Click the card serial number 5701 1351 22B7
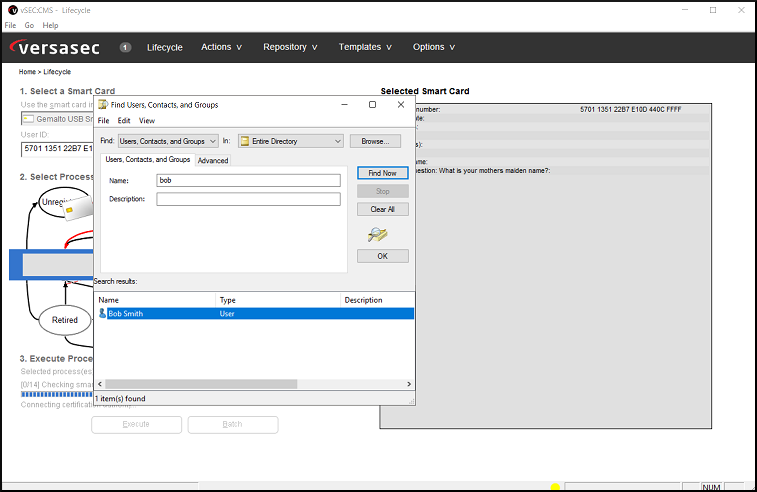This screenshot has height=492, width=757. click(631, 110)
